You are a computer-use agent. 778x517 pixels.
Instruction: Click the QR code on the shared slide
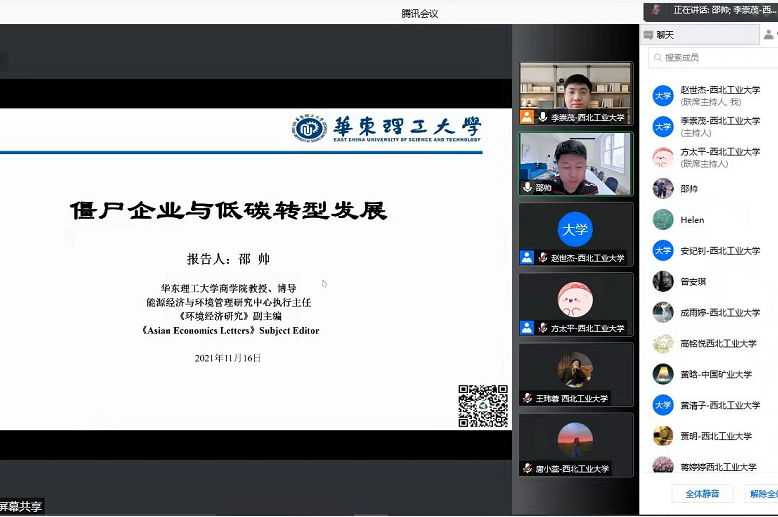point(483,405)
